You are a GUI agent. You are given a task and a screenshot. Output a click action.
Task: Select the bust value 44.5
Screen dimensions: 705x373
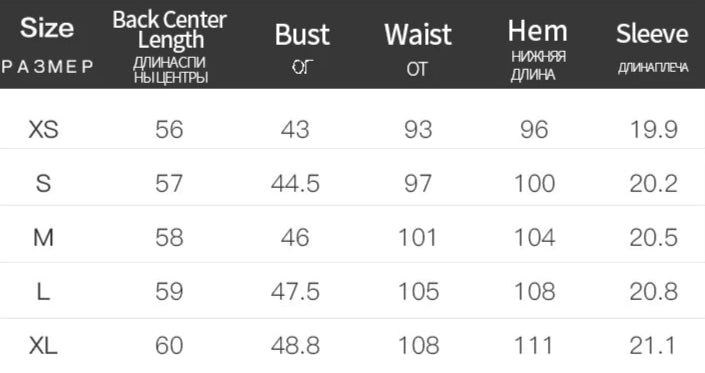click(295, 183)
